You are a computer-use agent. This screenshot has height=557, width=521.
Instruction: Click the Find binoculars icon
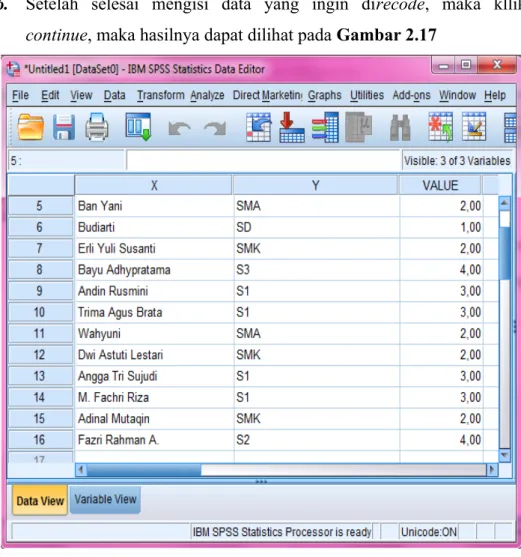(400, 128)
